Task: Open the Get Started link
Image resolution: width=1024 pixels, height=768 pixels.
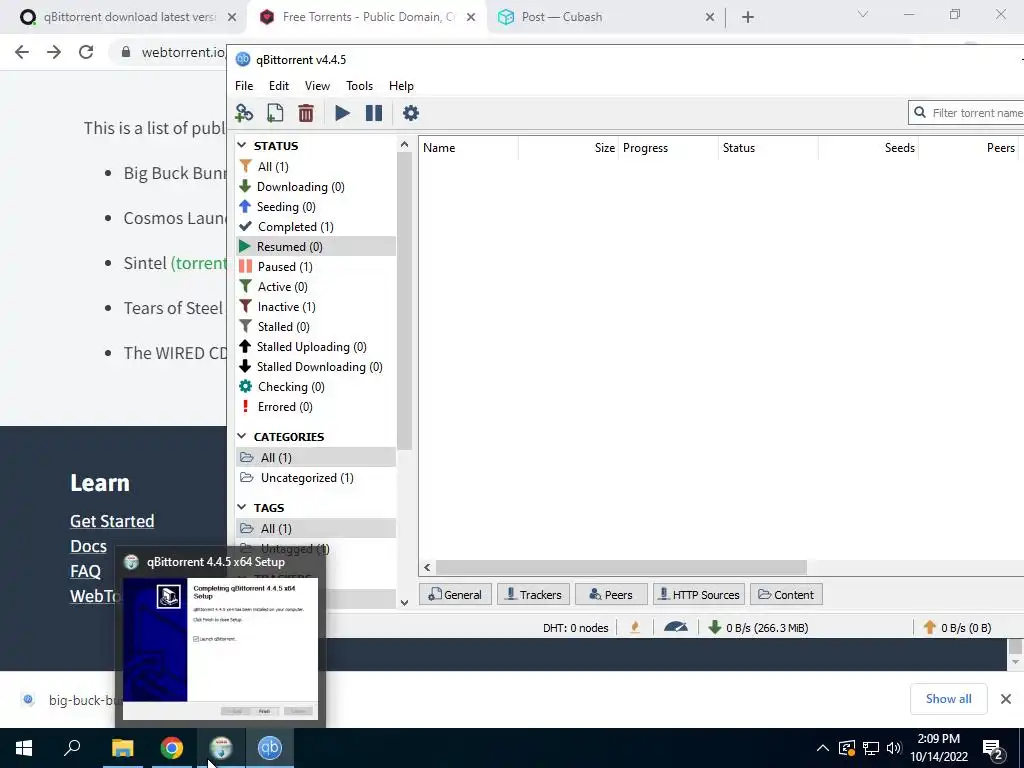Action: (x=112, y=520)
